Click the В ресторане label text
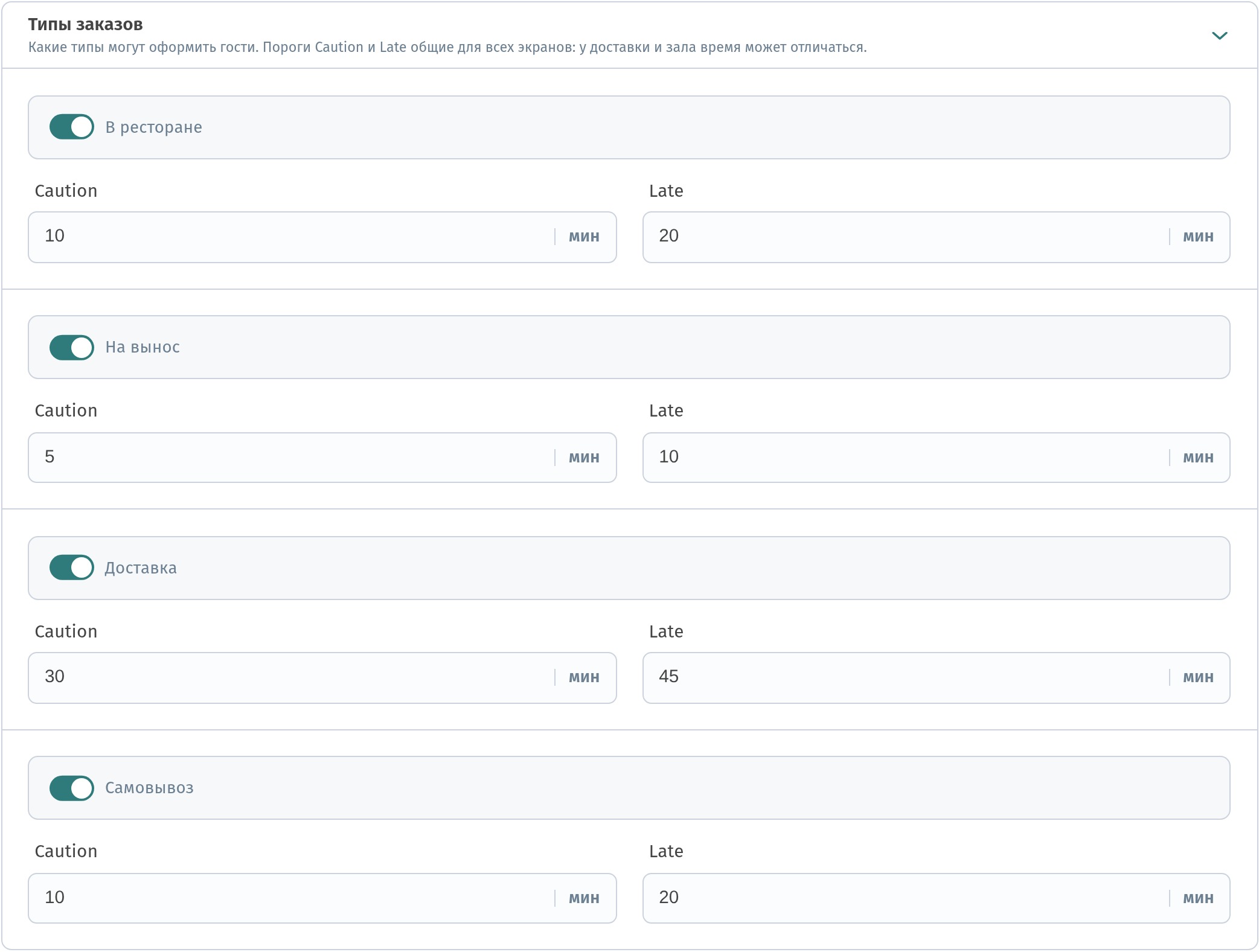 pyautogui.click(x=153, y=127)
